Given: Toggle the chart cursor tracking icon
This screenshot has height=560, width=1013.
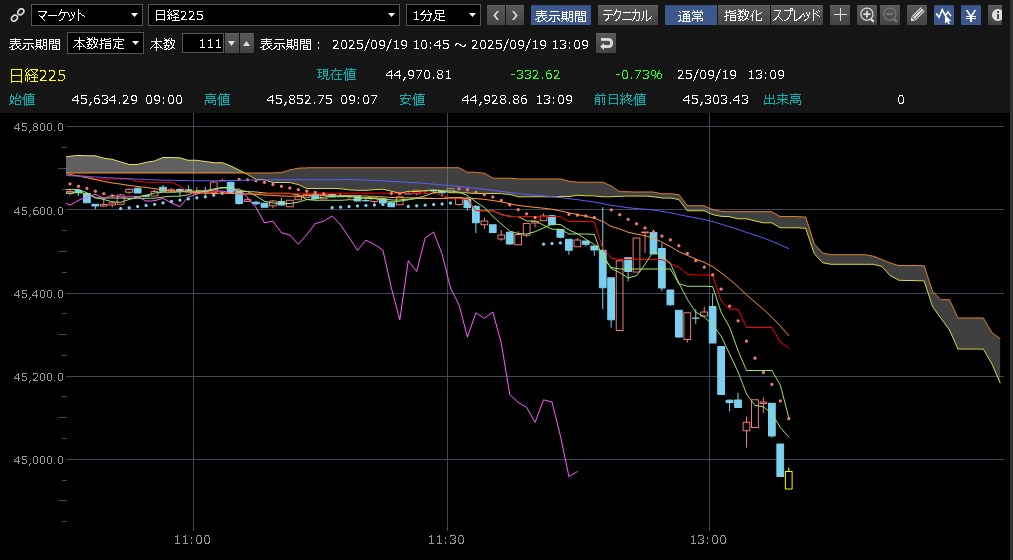Looking at the screenshot, I should (x=943, y=16).
